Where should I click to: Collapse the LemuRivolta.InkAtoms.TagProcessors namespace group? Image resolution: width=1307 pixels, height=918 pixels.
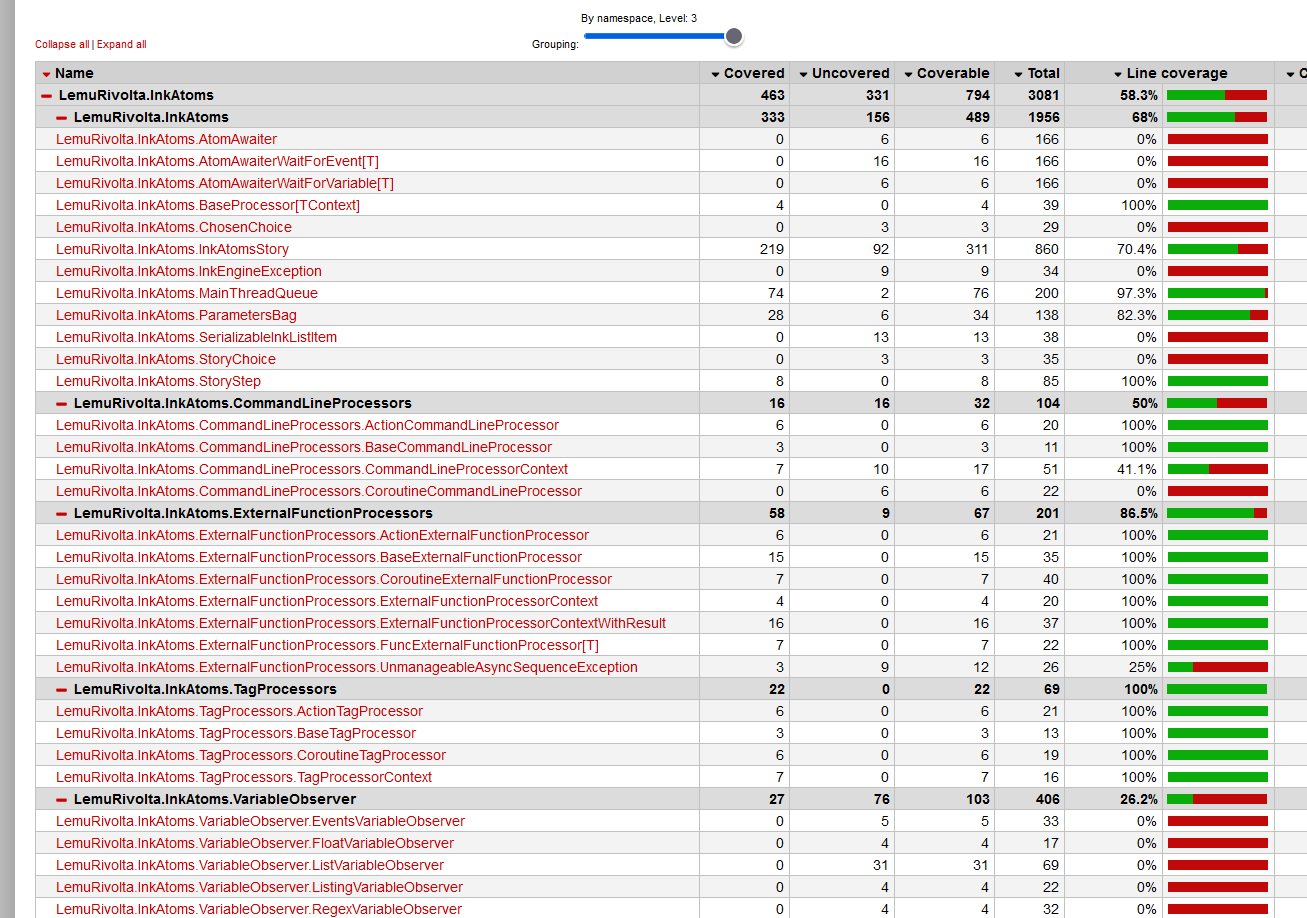tap(62, 690)
